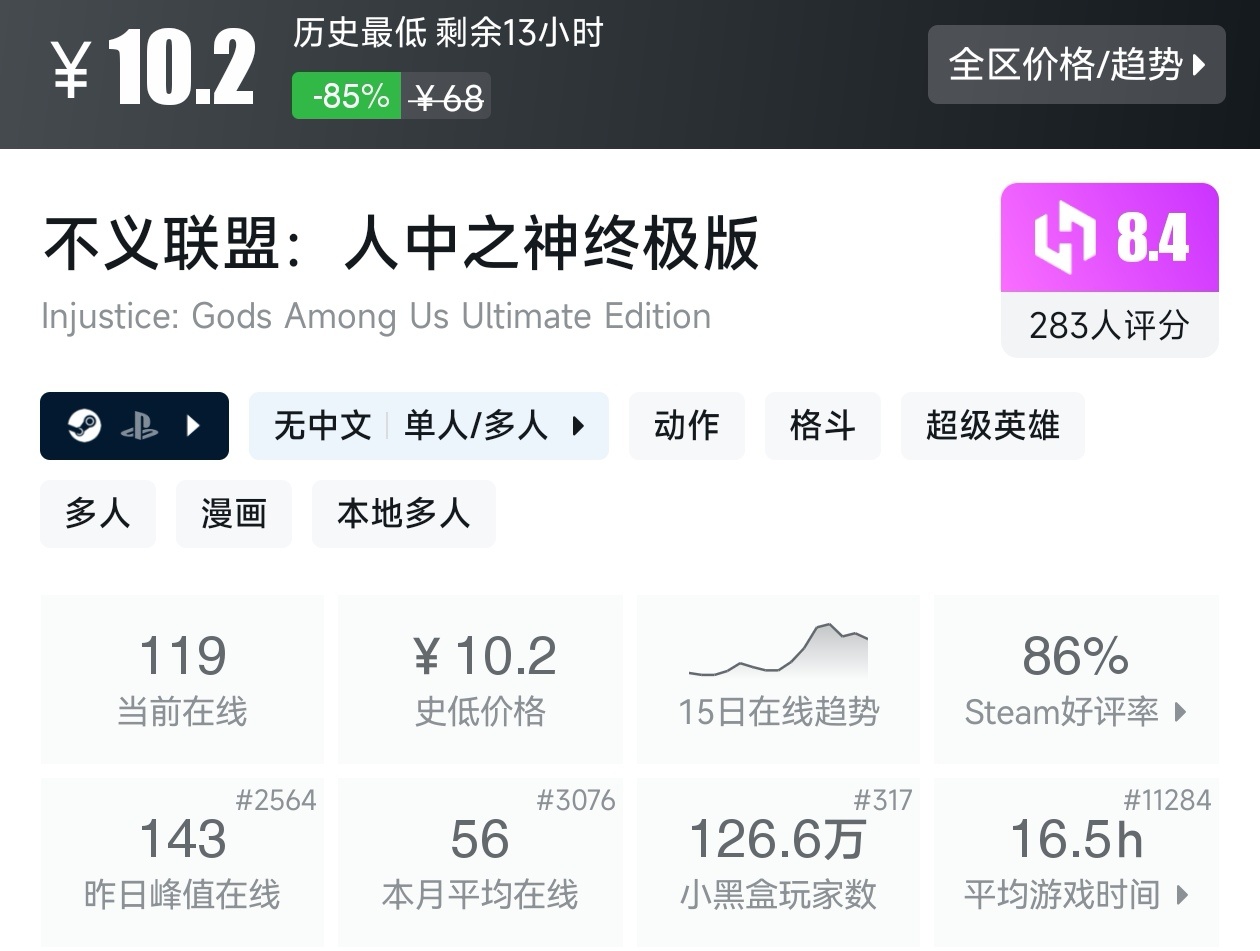Open the 56 本月平均在线 stat card

click(x=480, y=862)
